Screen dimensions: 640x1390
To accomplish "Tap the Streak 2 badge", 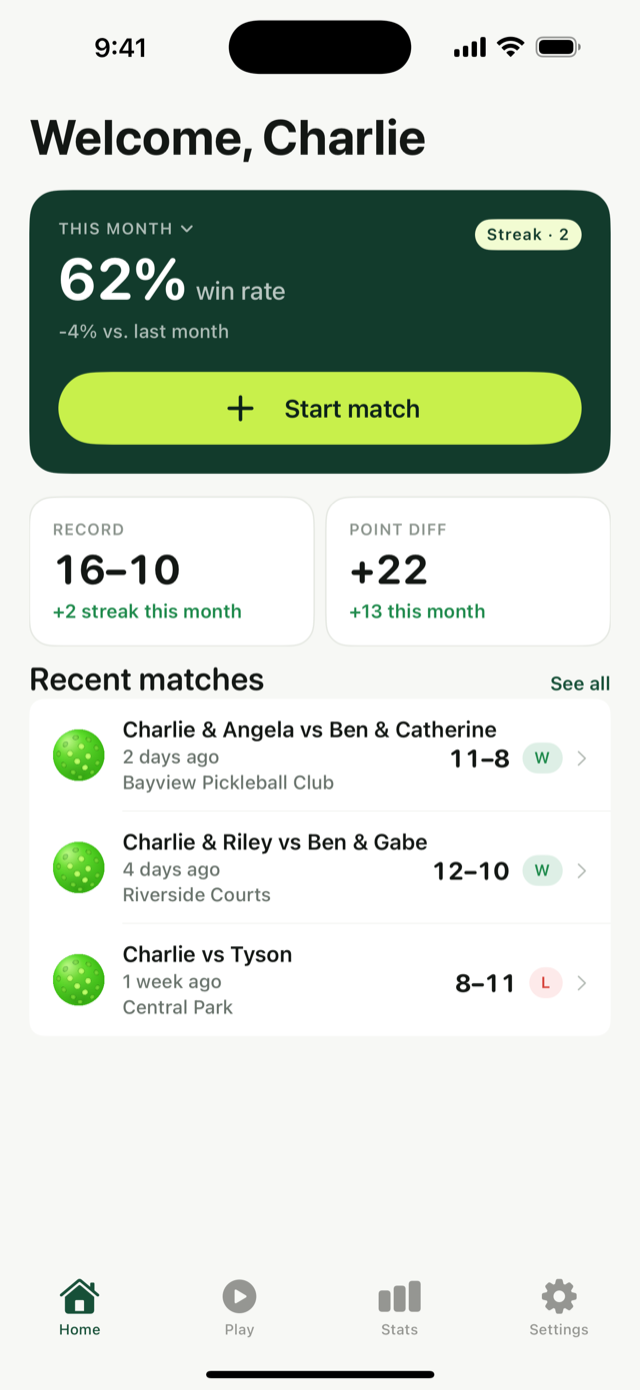I will [x=528, y=235].
